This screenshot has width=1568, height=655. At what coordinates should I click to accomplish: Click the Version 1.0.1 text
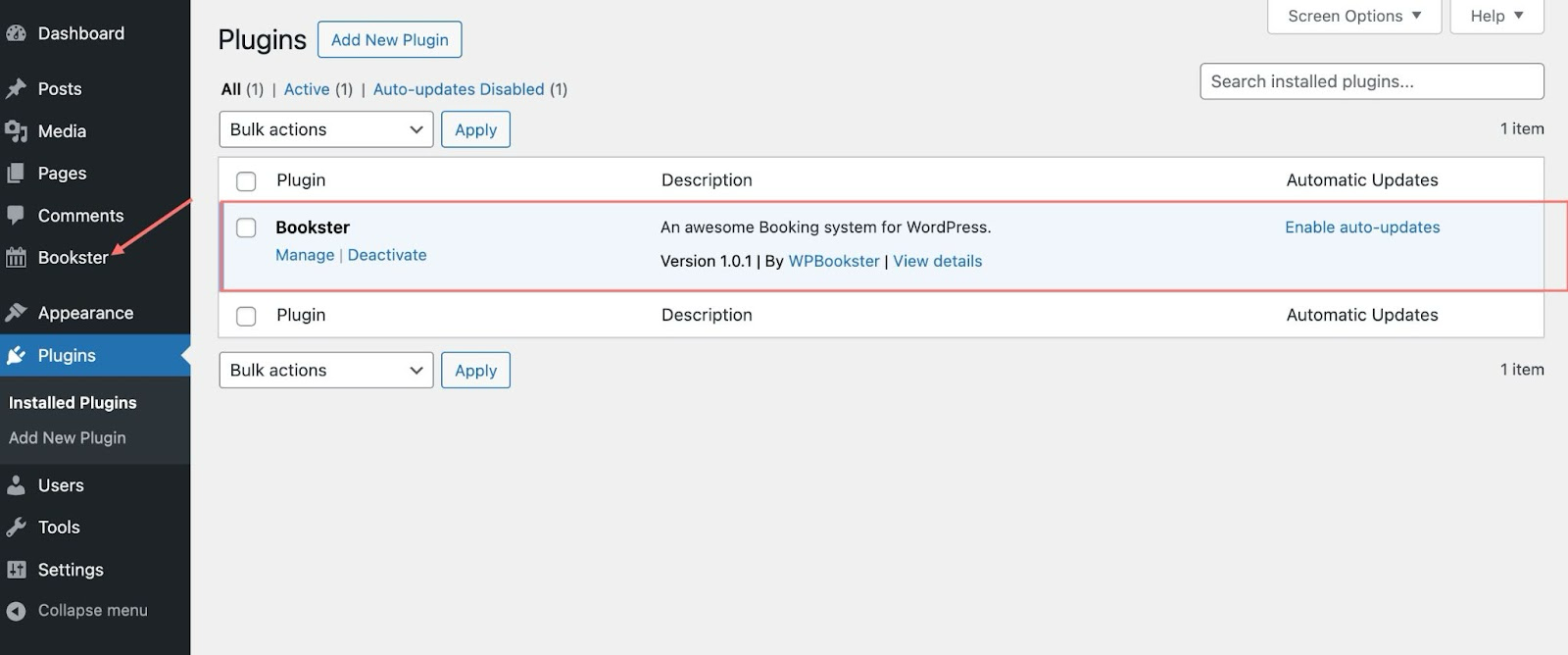(x=707, y=262)
